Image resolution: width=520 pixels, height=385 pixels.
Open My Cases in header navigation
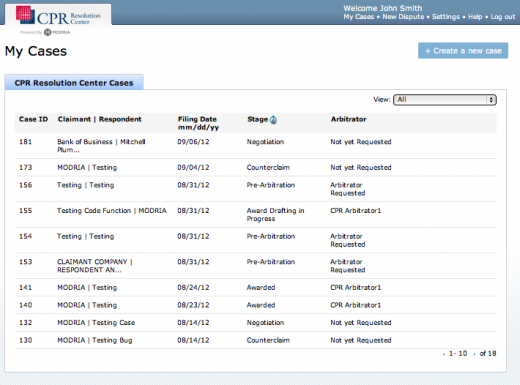pos(359,17)
